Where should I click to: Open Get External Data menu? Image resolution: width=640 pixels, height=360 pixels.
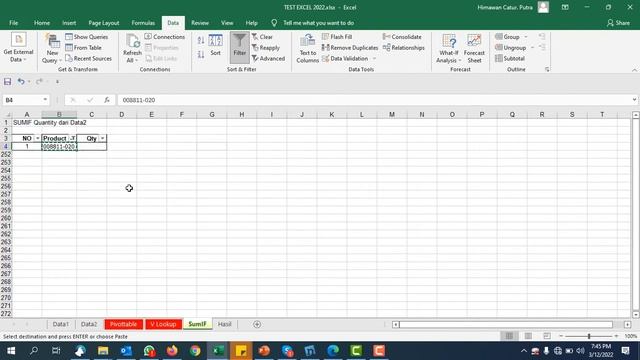click(x=18, y=48)
